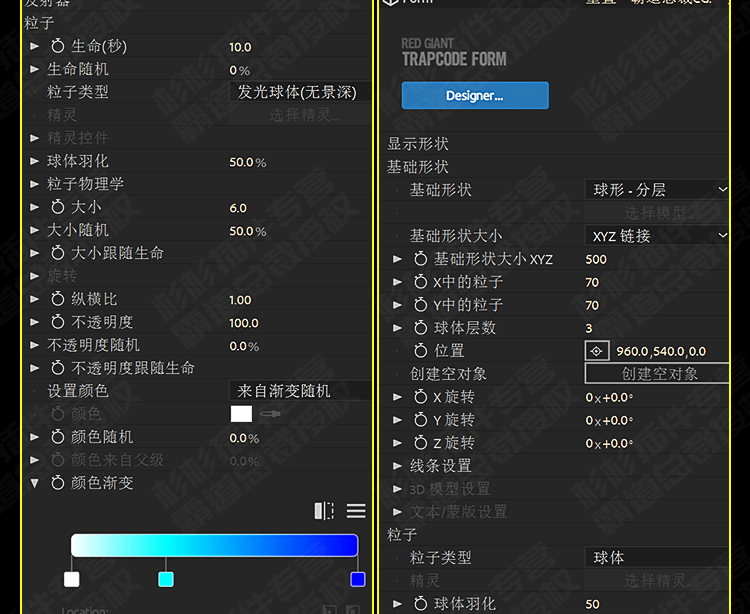Toggle stopwatch for 球体羽化 in Form panel
Viewport: 750px width, 614px height.
(x=420, y=604)
